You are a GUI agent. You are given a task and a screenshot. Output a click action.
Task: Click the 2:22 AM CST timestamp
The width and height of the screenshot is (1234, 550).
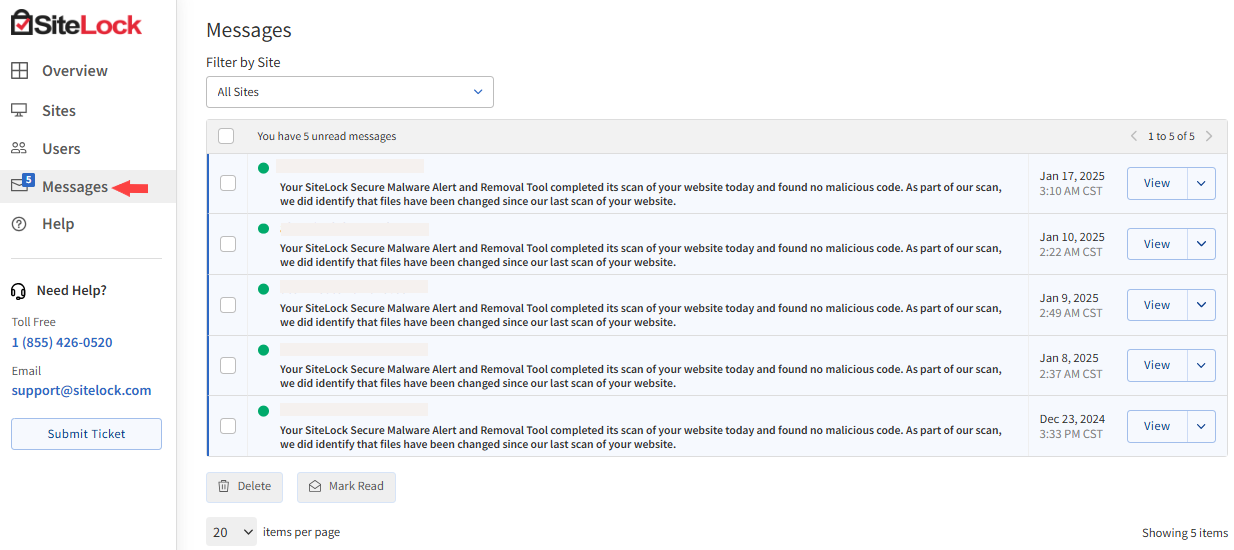1071,252
